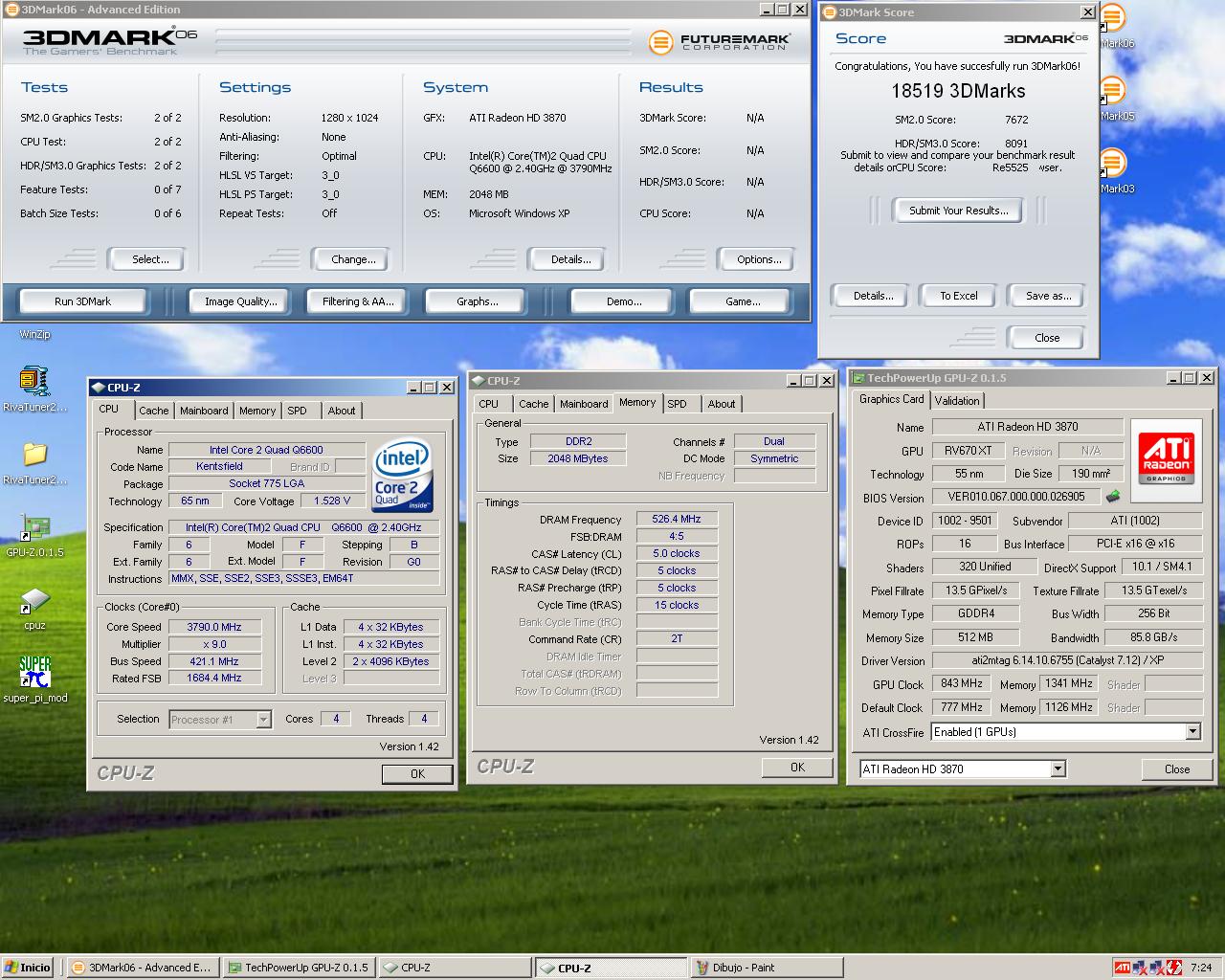
Task: Click the Graphs button in 3DMark06
Action: (478, 301)
